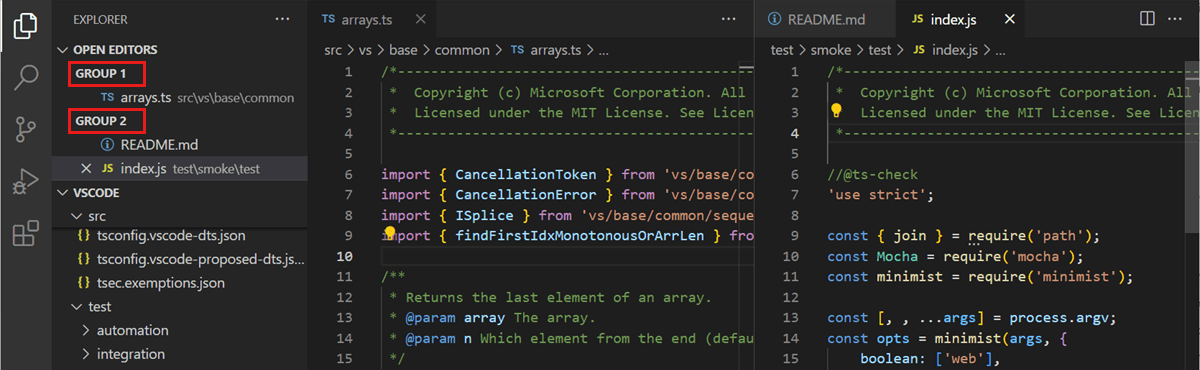The image size is (1200, 370).
Task: Click line number 4 in index.js
Action: 795,134
